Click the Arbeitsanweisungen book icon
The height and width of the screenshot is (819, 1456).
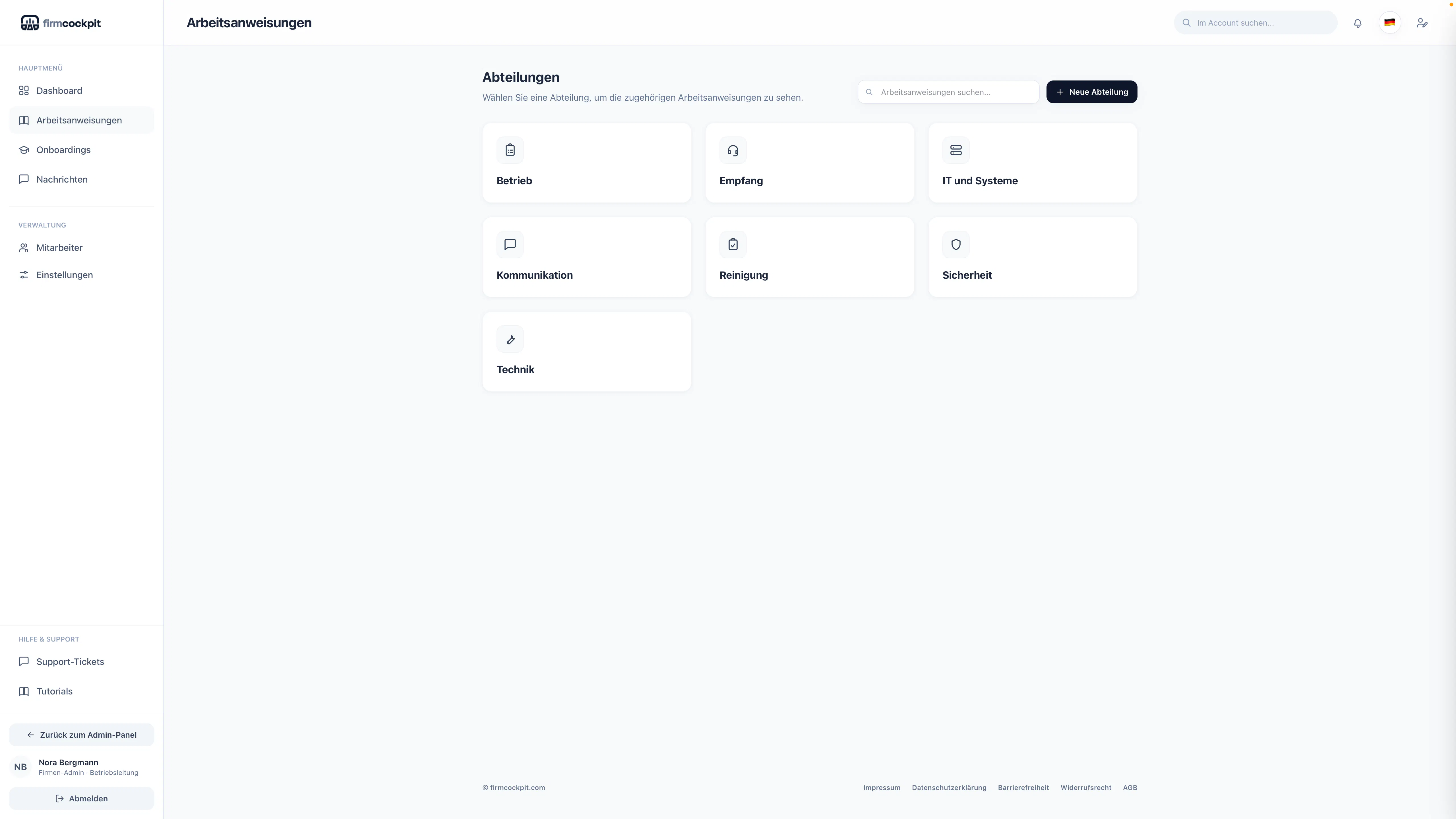click(24, 120)
